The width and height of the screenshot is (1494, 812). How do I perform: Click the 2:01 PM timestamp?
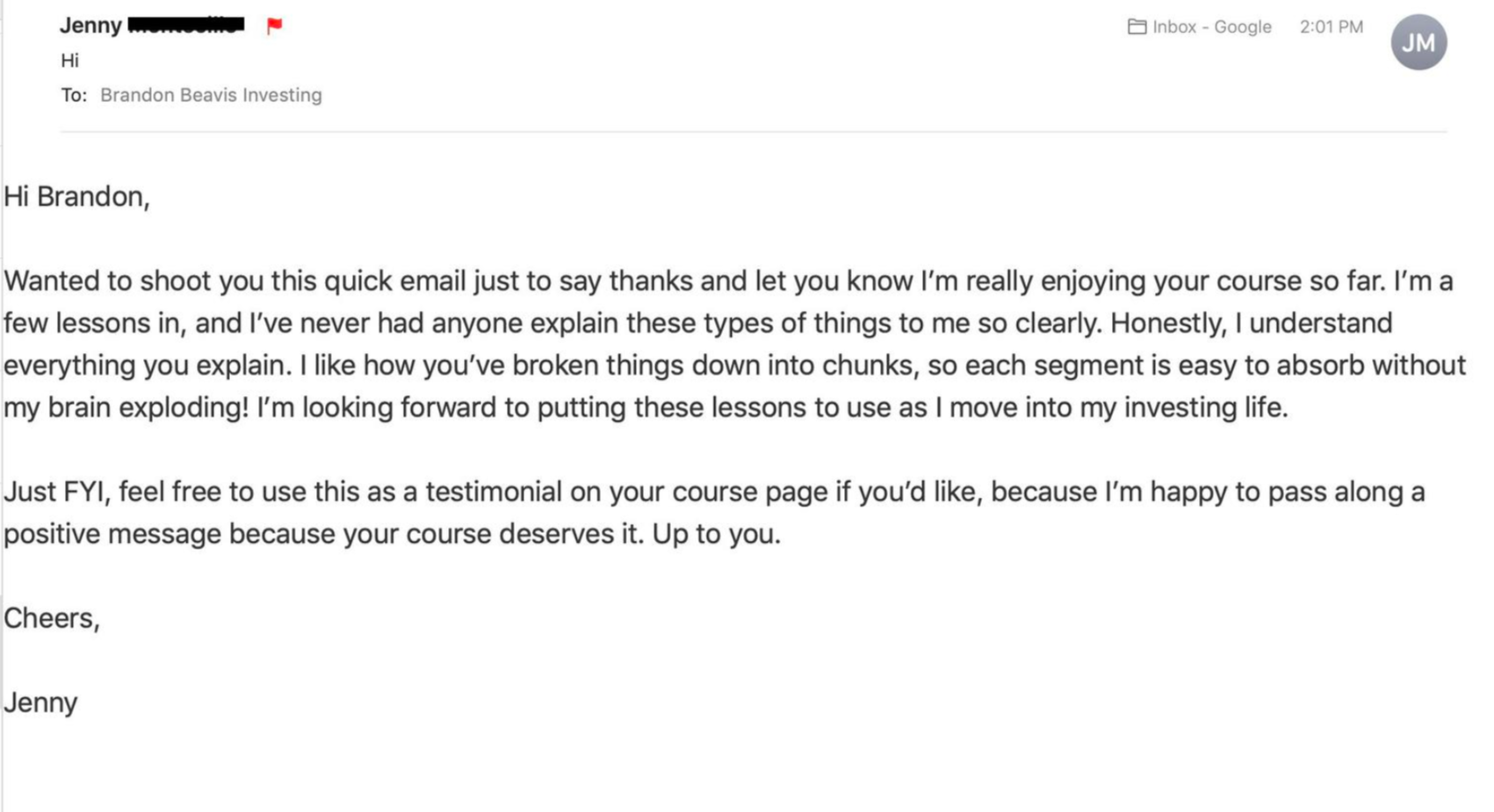tap(1331, 27)
